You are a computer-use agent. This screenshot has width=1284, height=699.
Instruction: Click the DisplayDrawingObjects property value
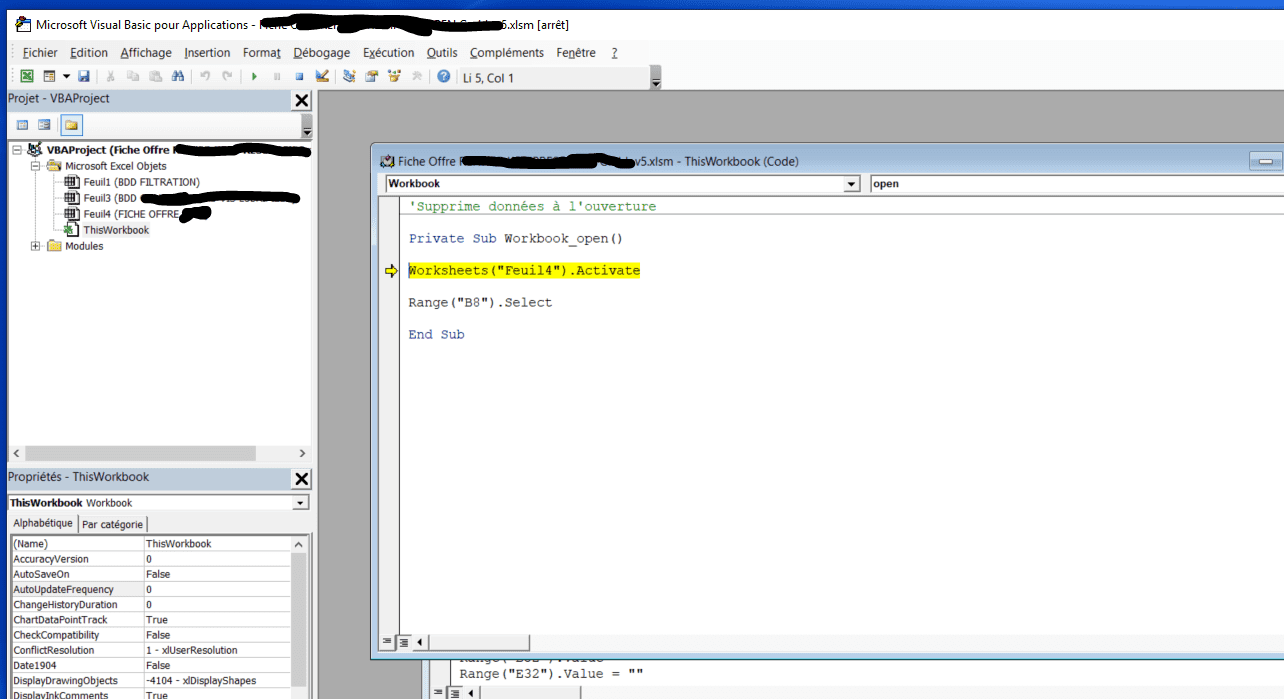coord(216,680)
